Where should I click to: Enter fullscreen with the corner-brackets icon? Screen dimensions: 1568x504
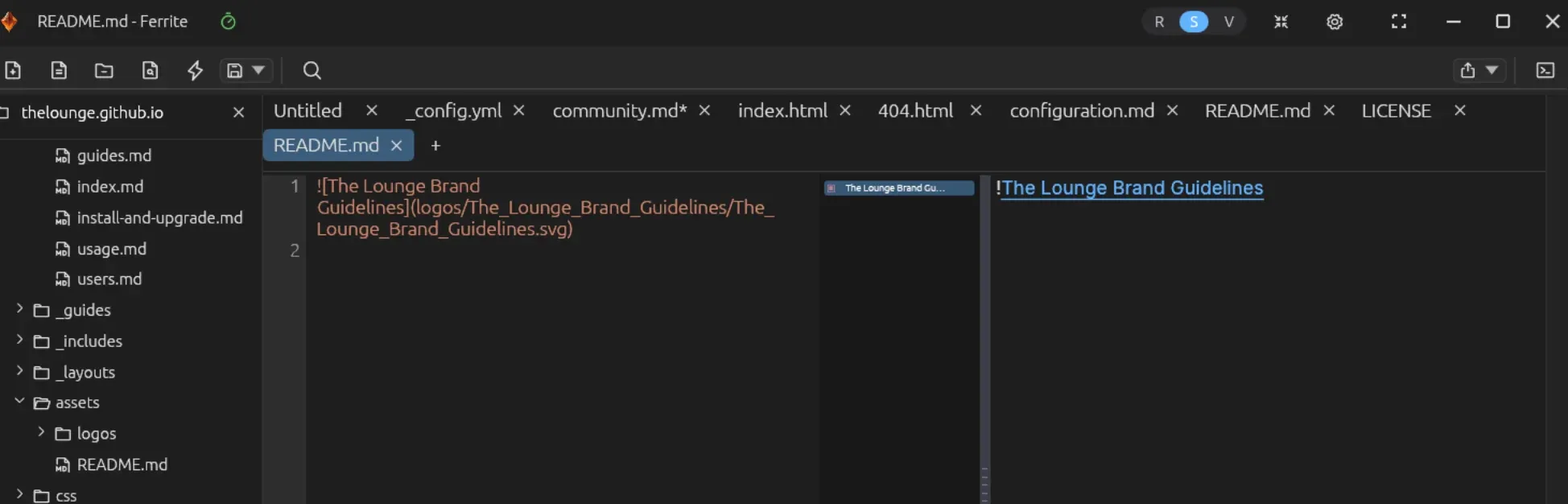click(1399, 22)
